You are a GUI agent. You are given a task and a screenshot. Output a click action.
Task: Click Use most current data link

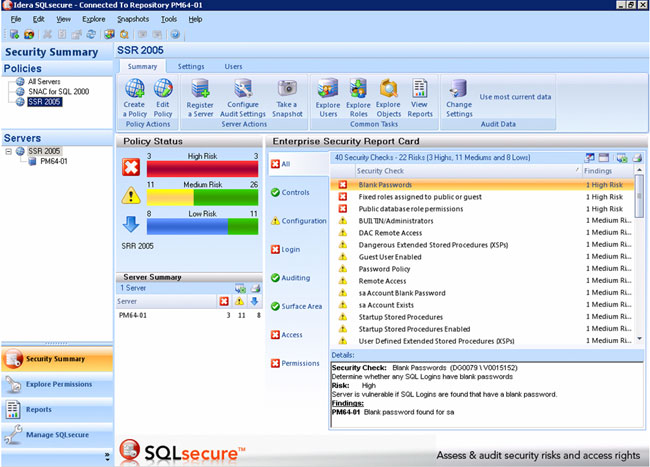(x=515, y=97)
